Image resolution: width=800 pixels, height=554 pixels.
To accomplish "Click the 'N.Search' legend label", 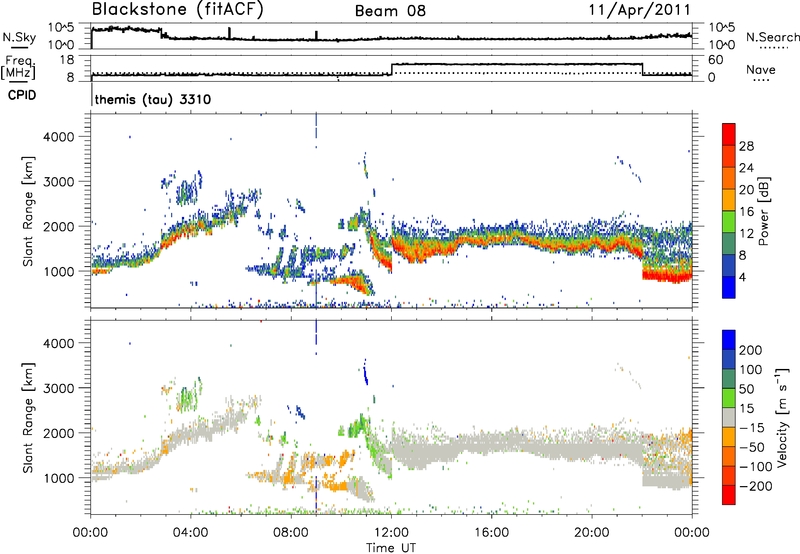I will point(772,37).
